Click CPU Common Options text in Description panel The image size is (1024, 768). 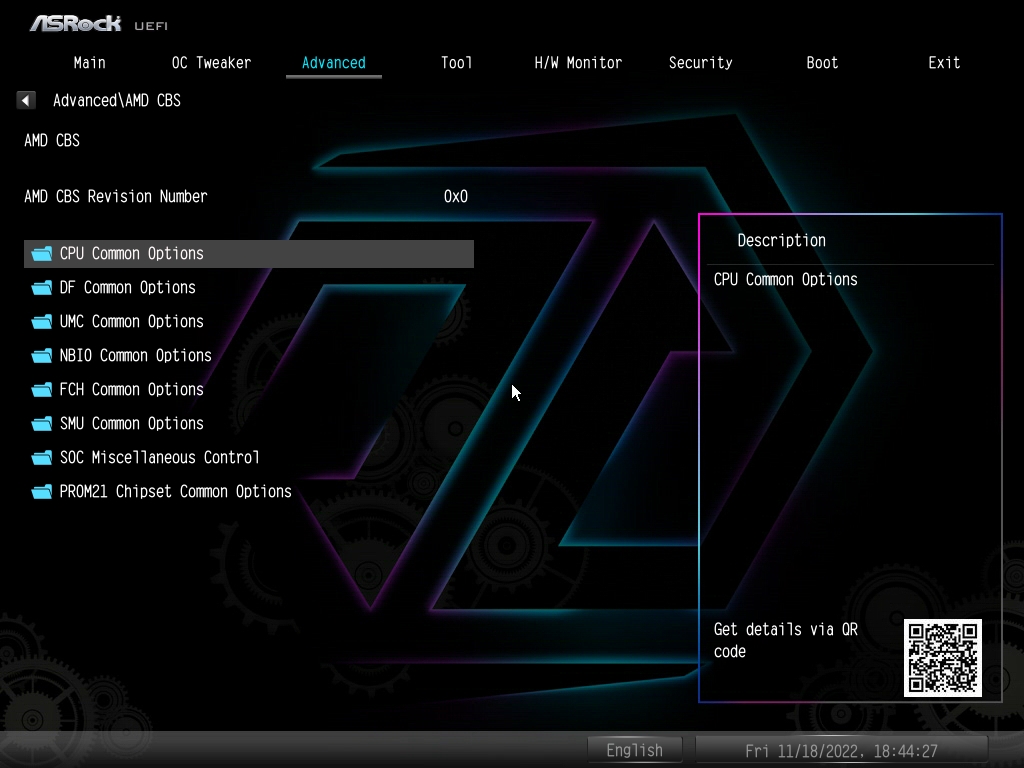786,280
